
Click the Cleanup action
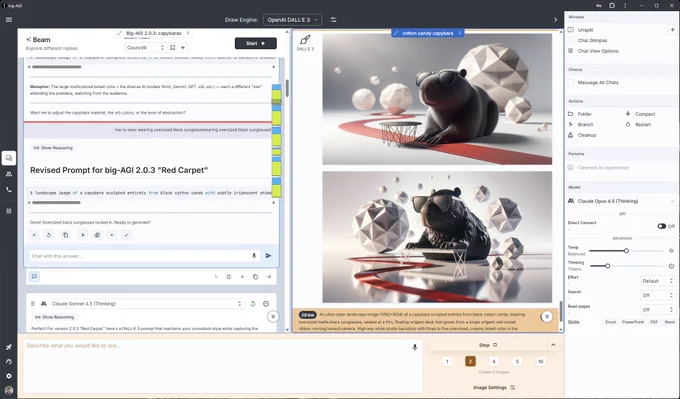coord(586,135)
